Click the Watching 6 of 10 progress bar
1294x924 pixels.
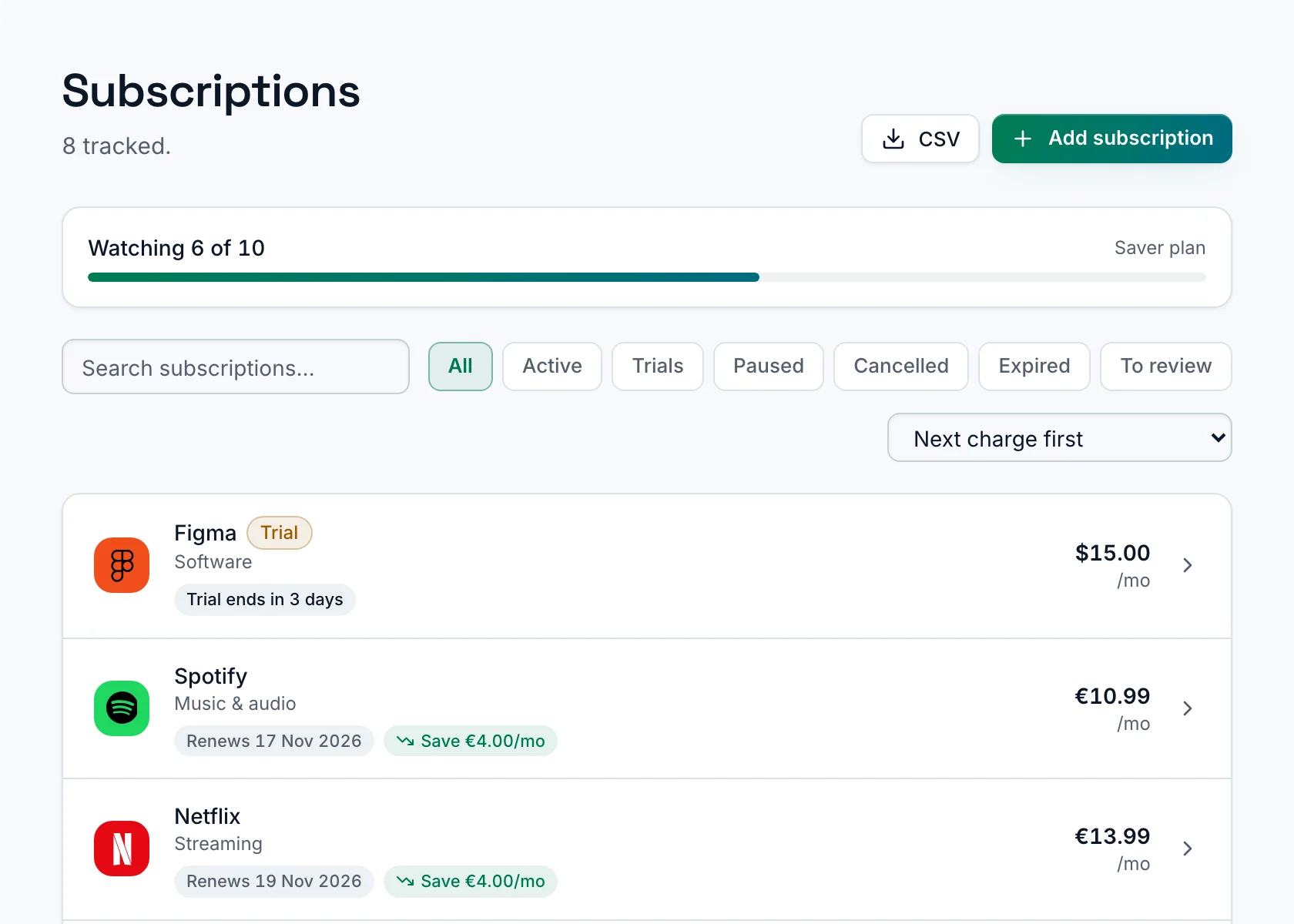647,277
